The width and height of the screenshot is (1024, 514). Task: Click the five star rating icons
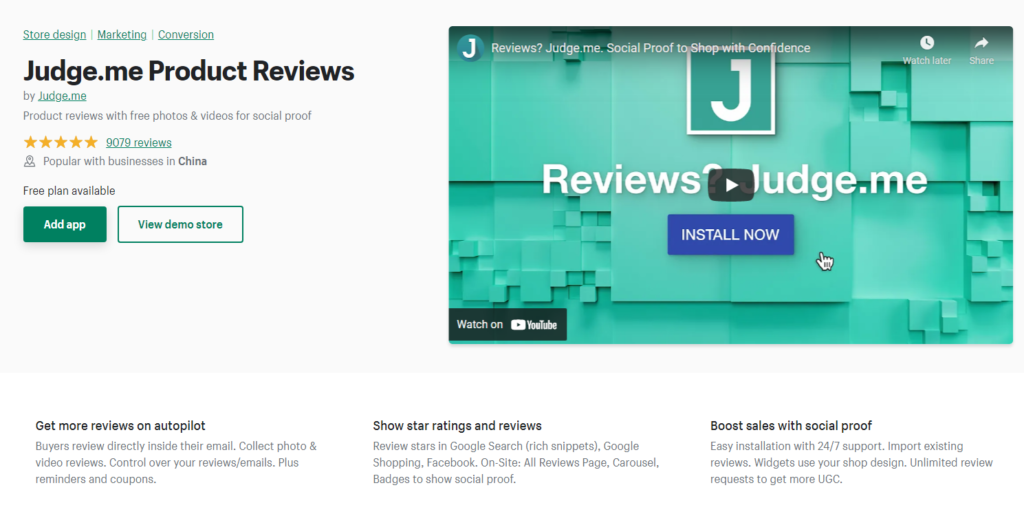pyautogui.click(x=60, y=142)
